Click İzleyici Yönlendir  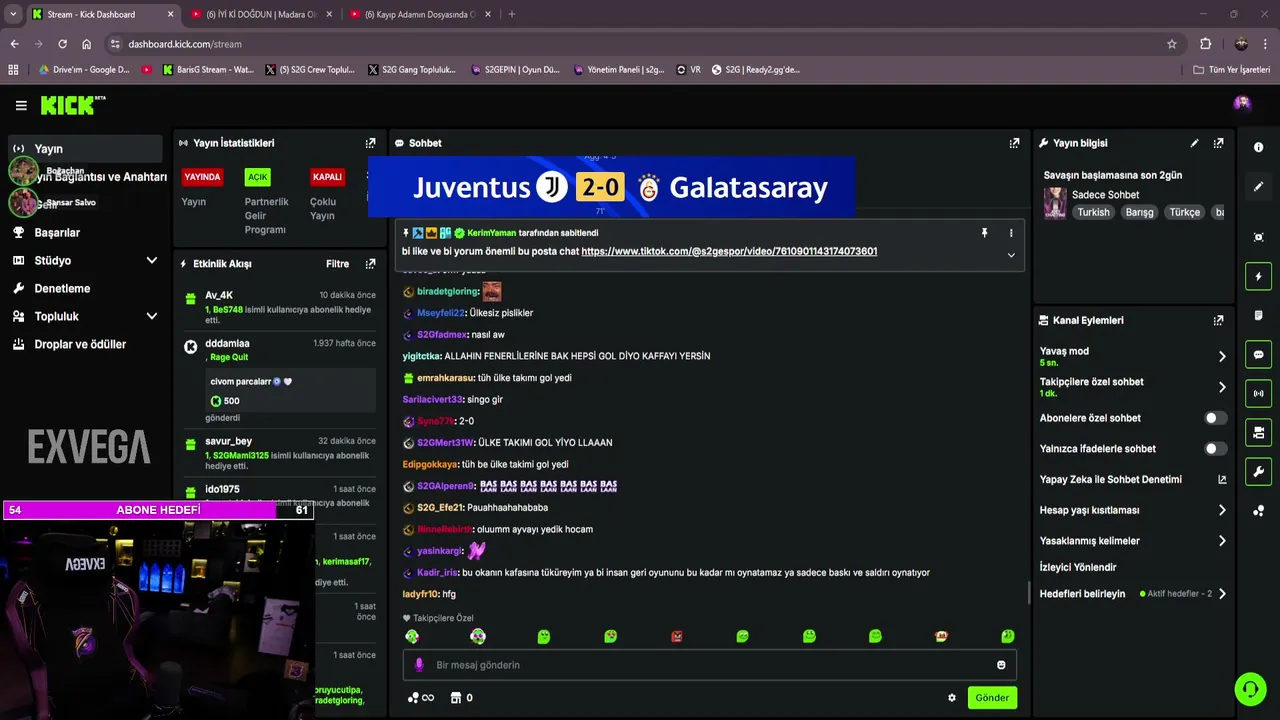pyautogui.click(x=1078, y=567)
